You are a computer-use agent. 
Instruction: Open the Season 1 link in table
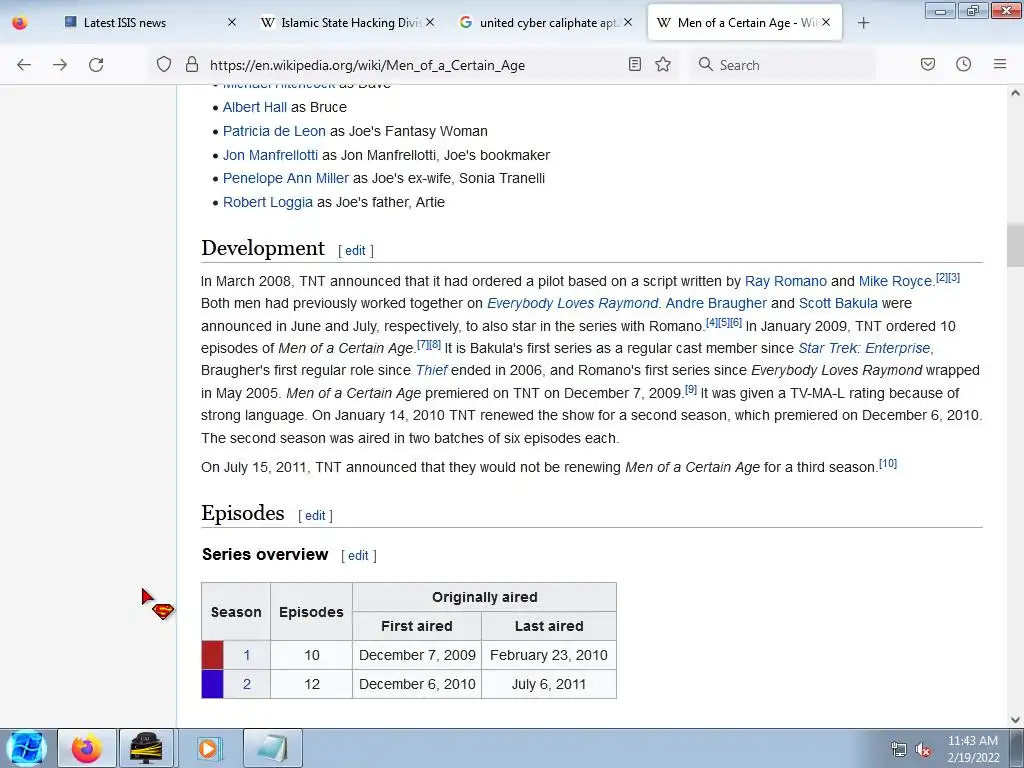click(247, 655)
